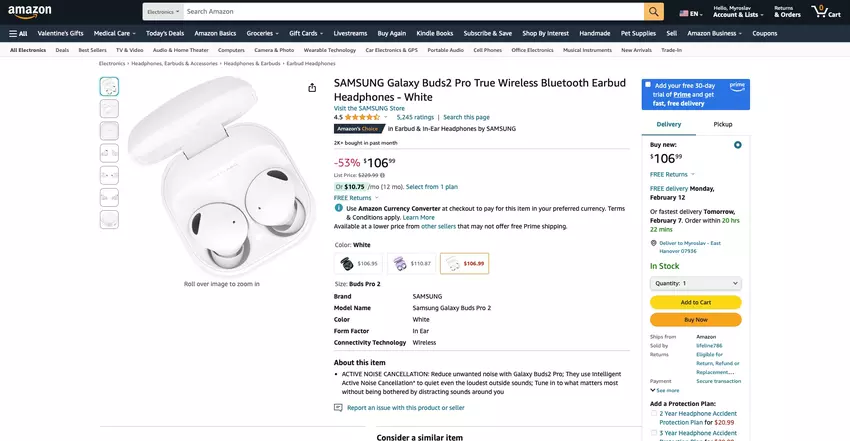Viewport: 850px width, 441px height.
Task: Expand the EN language selector
Action: [x=690, y=14]
